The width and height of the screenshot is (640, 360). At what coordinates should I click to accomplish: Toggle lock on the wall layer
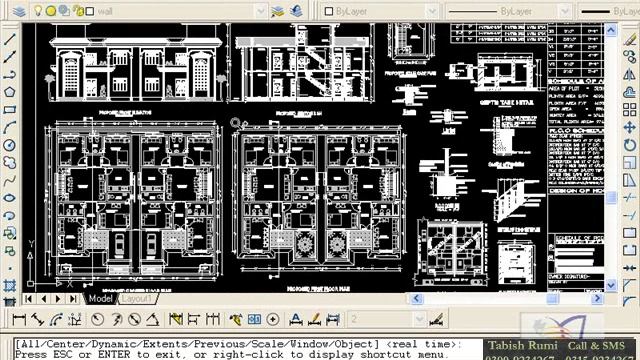(78, 11)
